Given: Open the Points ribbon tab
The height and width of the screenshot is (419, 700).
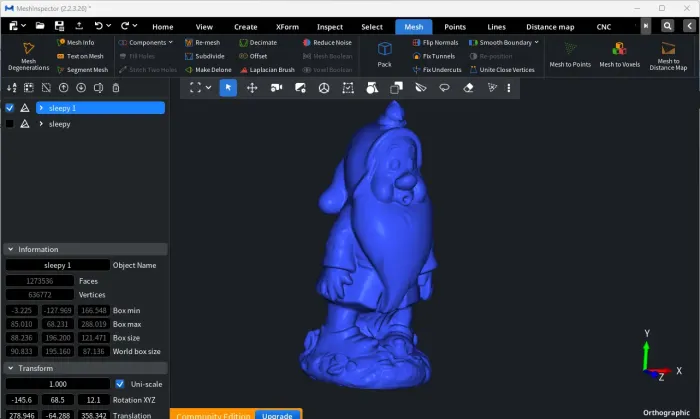Looking at the screenshot, I should click(455, 27).
